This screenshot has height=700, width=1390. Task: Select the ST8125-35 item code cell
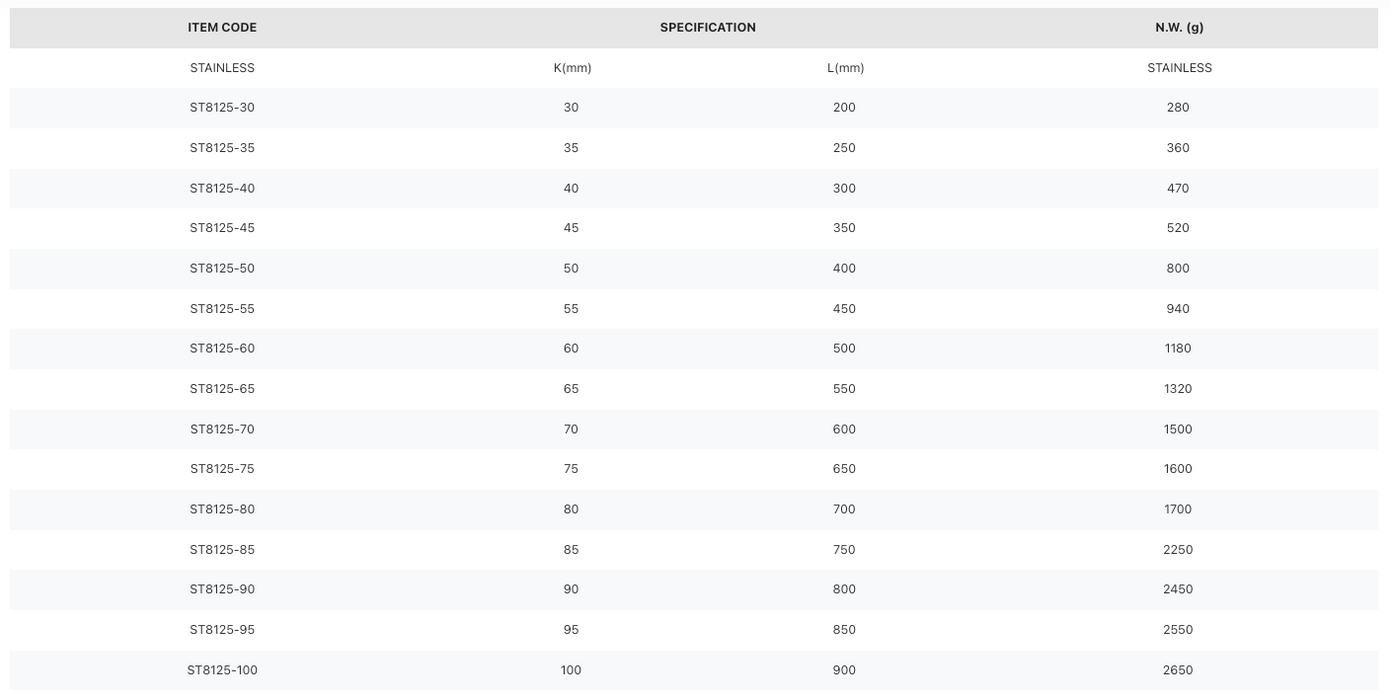(222, 148)
